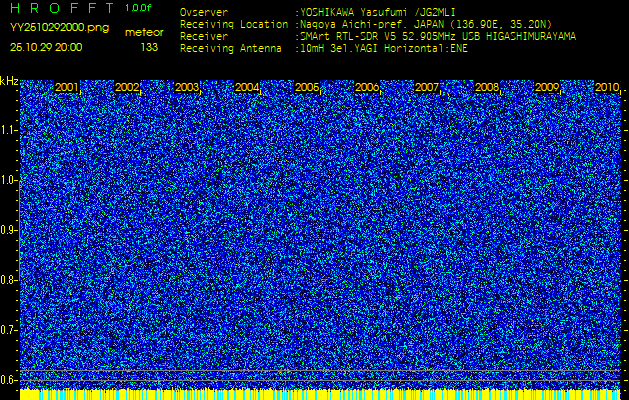Click the 1.0 frequency axis label
The height and width of the screenshot is (400, 629).
coord(8,181)
